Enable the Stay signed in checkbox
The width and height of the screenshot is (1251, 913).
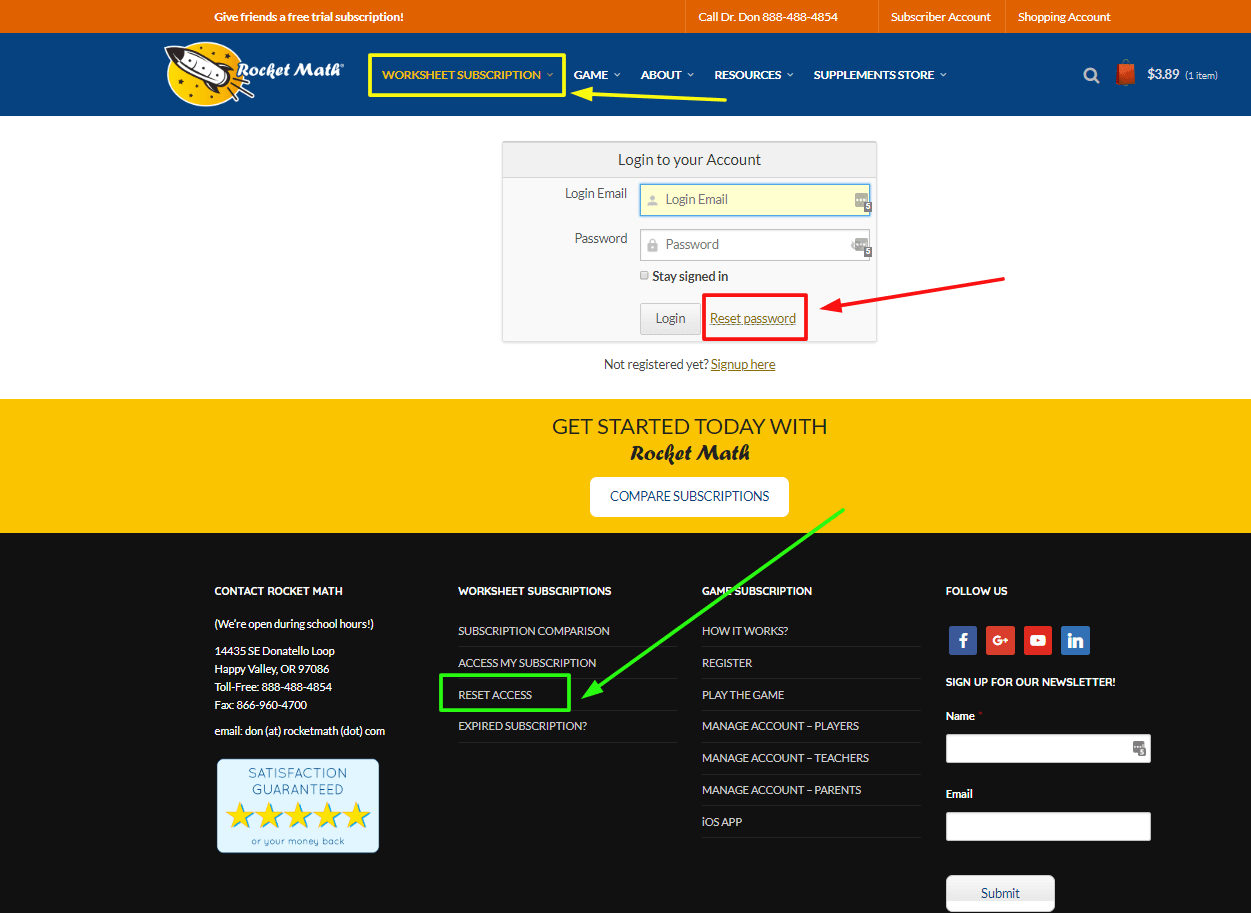pos(644,275)
